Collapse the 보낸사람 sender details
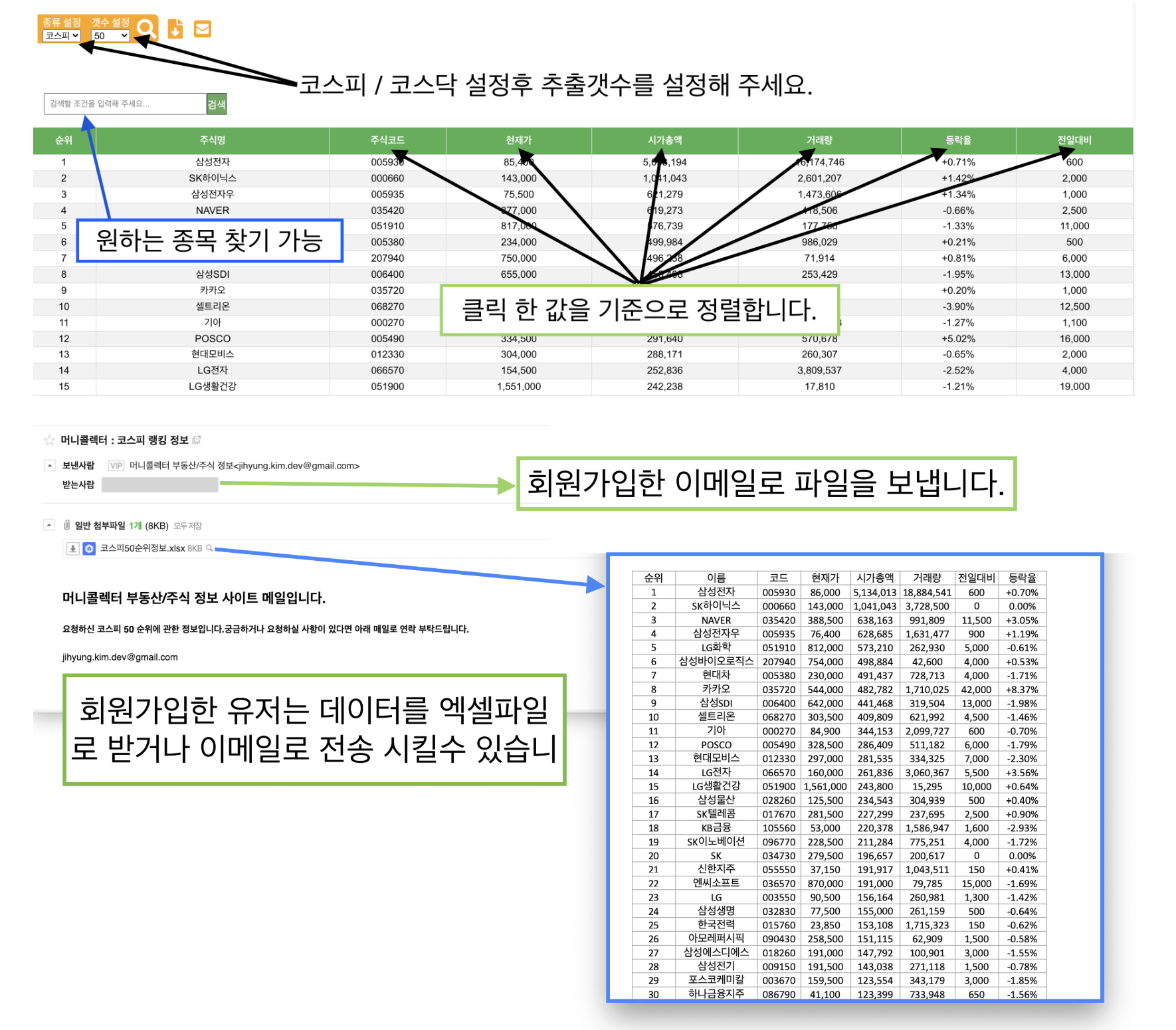Image resolution: width=1176 pixels, height=1030 pixels. tap(49, 465)
